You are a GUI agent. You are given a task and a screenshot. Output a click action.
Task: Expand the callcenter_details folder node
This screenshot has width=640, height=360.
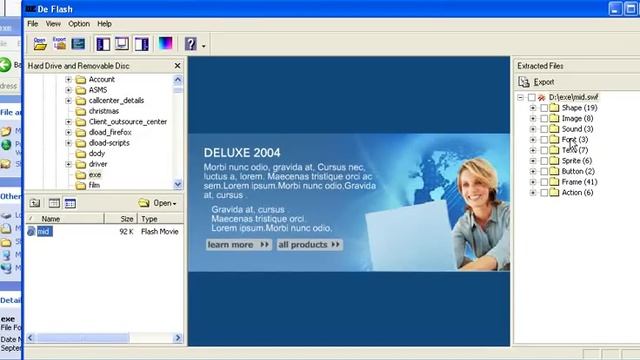coord(69,100)
